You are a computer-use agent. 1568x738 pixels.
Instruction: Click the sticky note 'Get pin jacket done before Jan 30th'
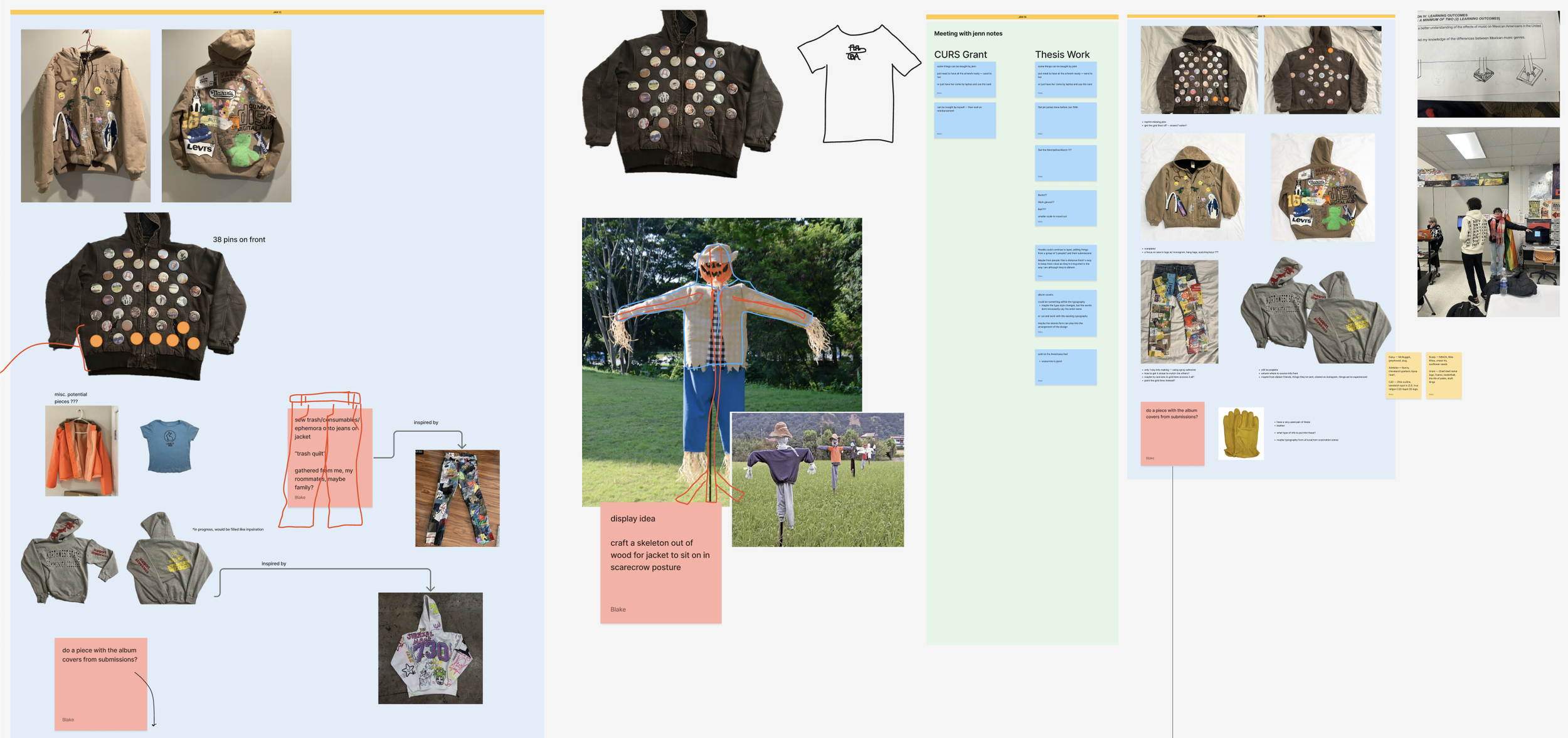point(1066,119)
